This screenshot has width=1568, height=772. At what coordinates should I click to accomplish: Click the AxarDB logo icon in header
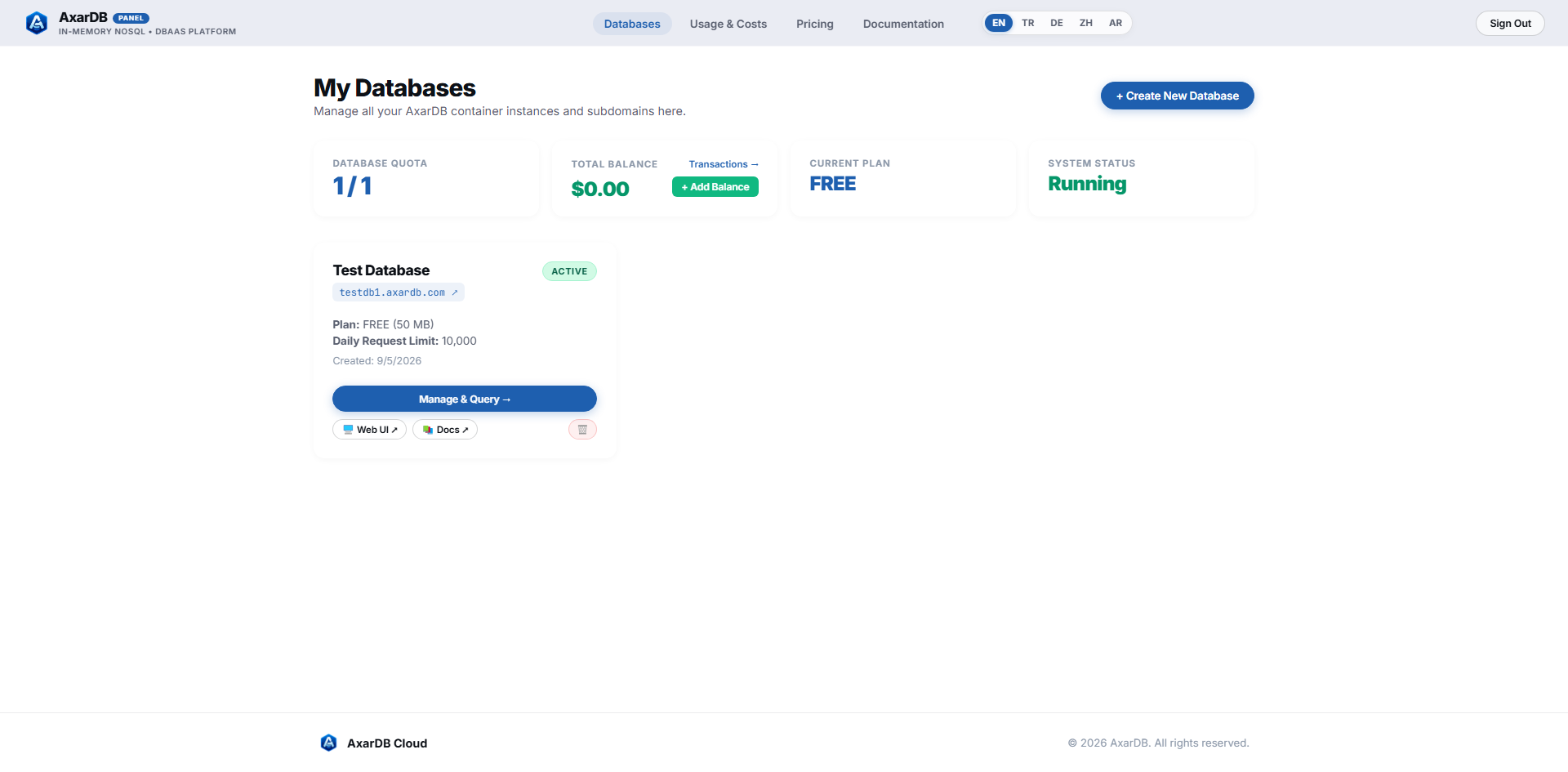pos(37,23)
